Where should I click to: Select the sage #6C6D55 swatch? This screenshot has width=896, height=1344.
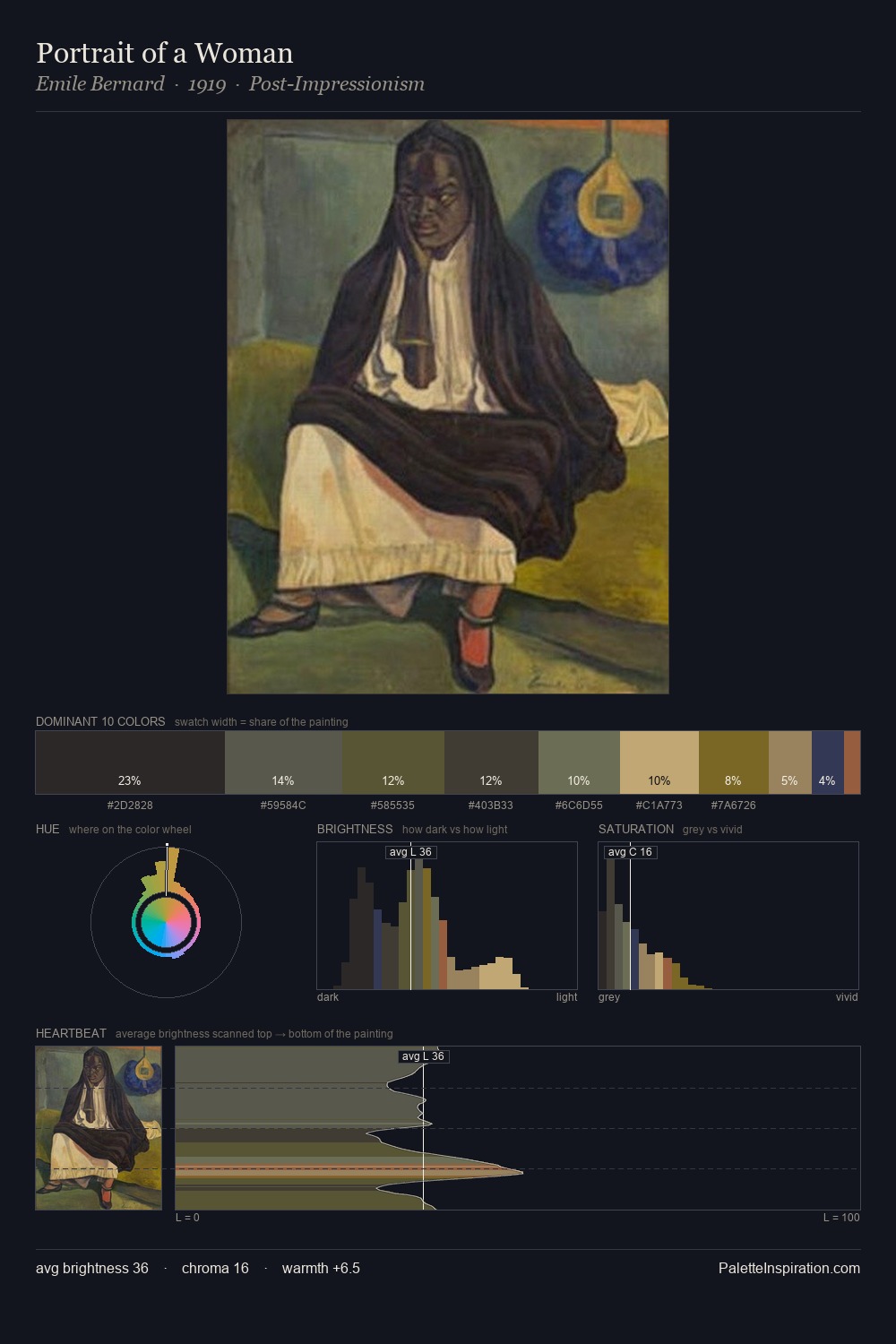(x=579, y=762)
